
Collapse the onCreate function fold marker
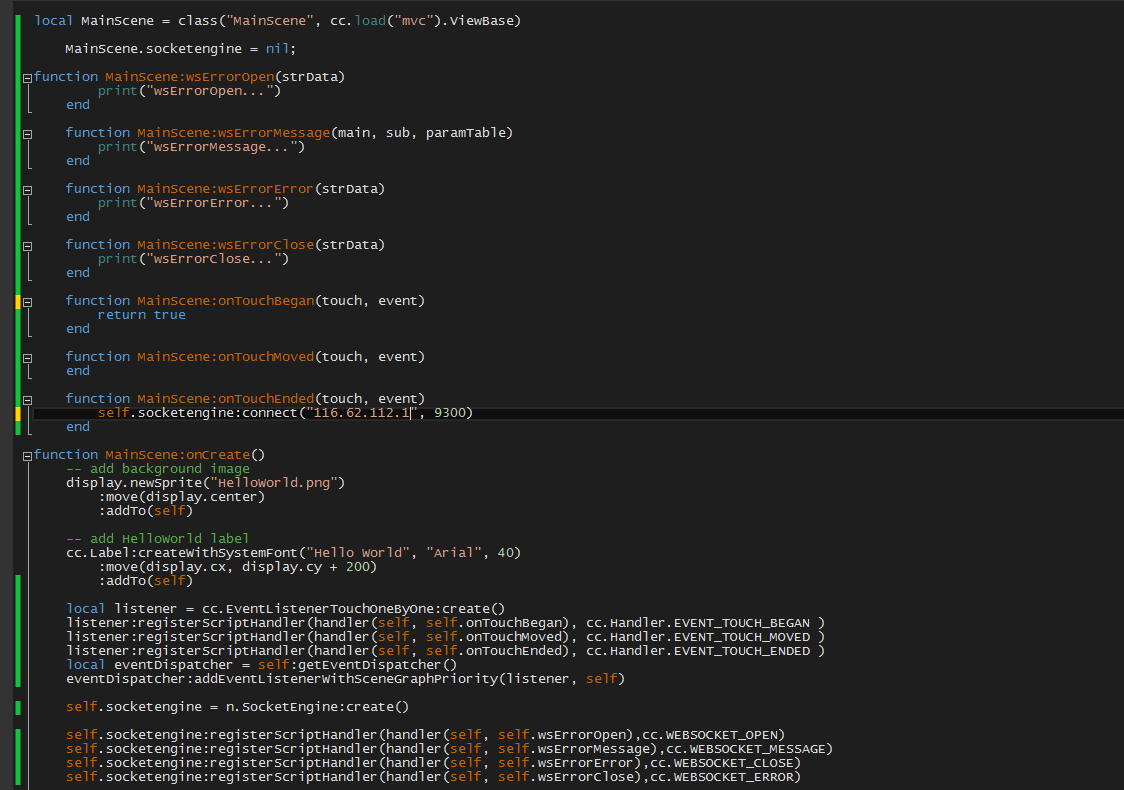[27, 455]
